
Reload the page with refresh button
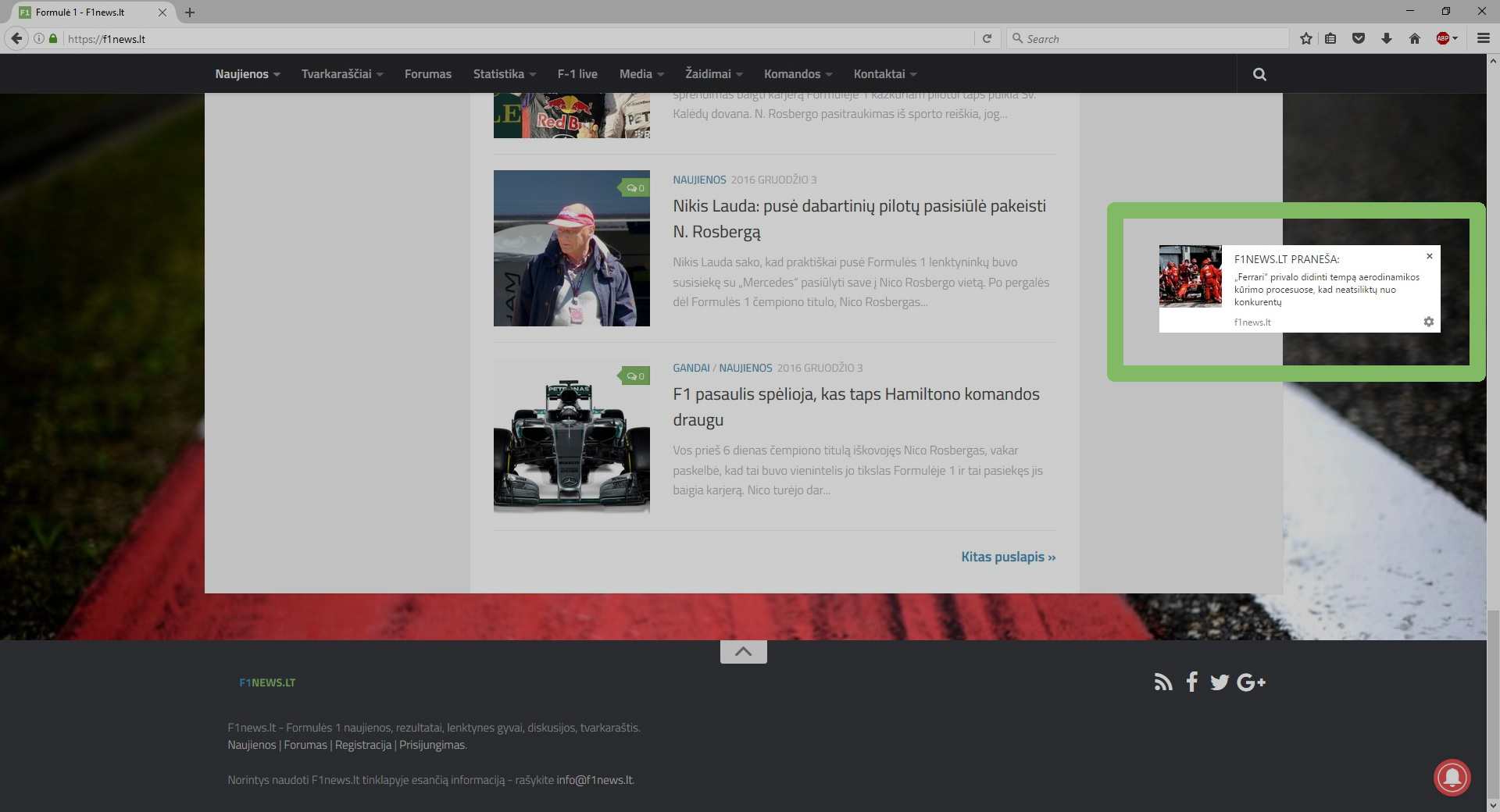[x=987, y=38]
